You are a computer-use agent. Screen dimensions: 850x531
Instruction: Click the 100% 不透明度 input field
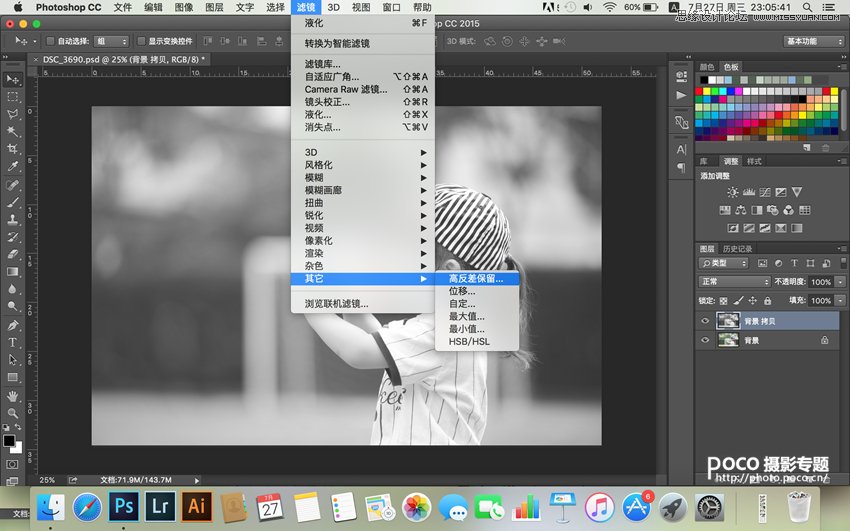[821, 282]
